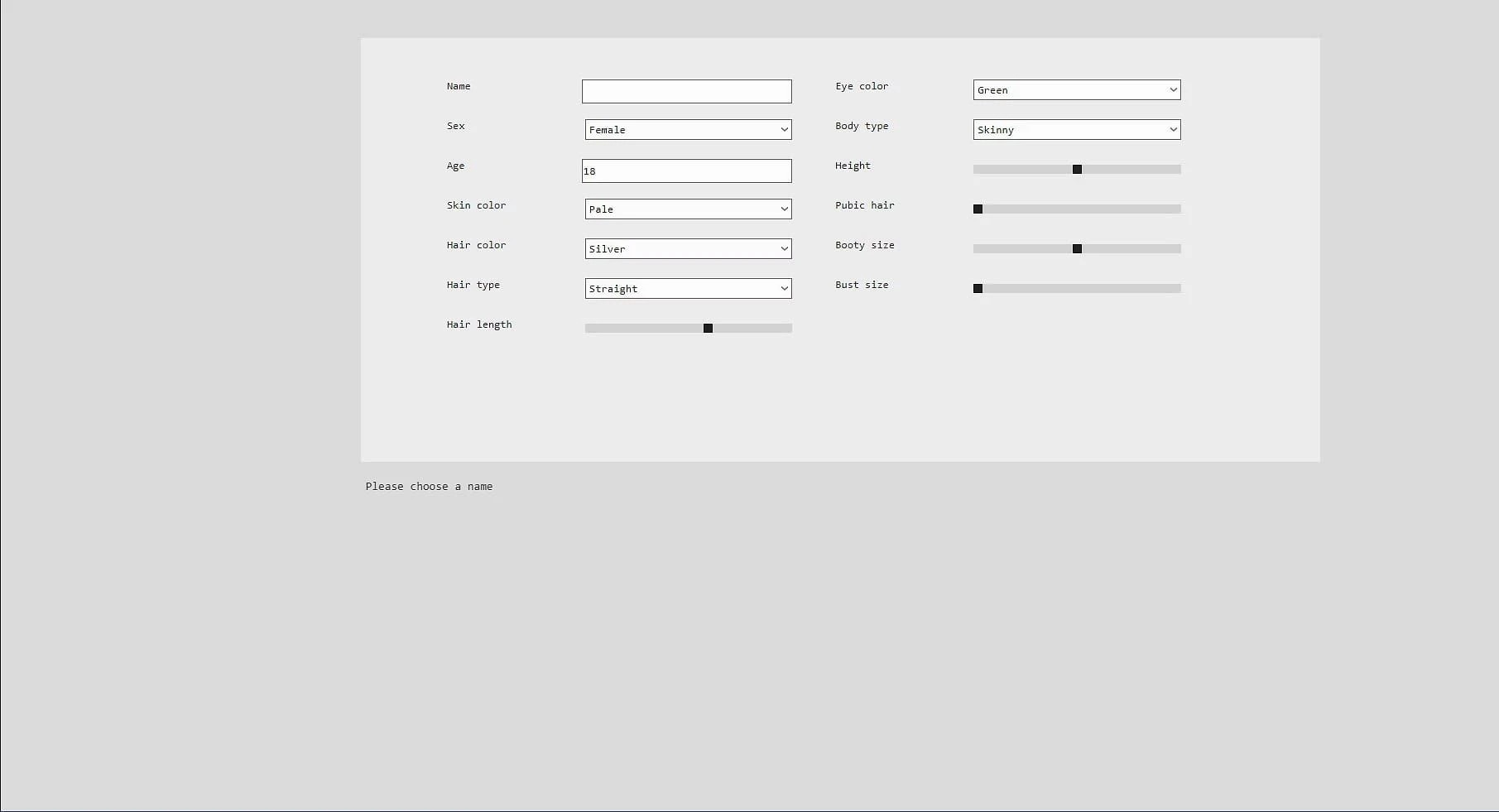Viewport: 1499px width, 812px height.
Task: Open the Sex dropdown showing Female
Action: pyautogui.click(x=688, y=129)
